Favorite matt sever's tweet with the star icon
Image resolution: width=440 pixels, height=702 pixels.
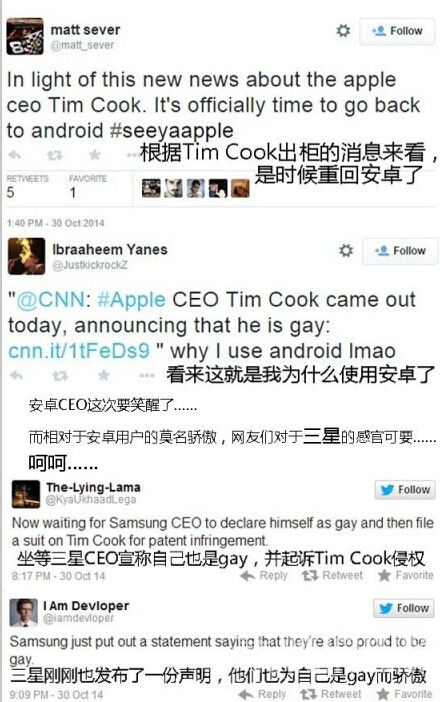[x=94, y=154]
